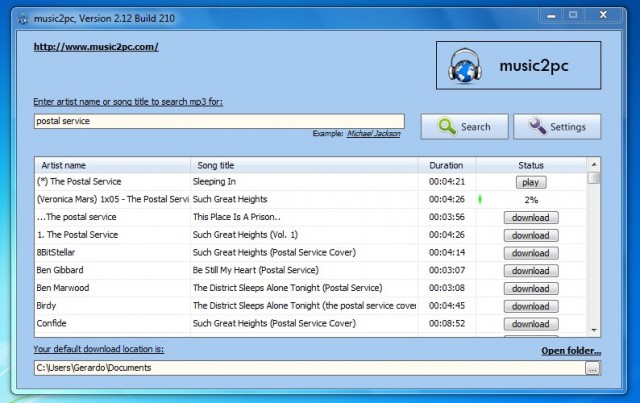
Task: Click the music2pc title bar app icon
Action: [x=24, y=19]
